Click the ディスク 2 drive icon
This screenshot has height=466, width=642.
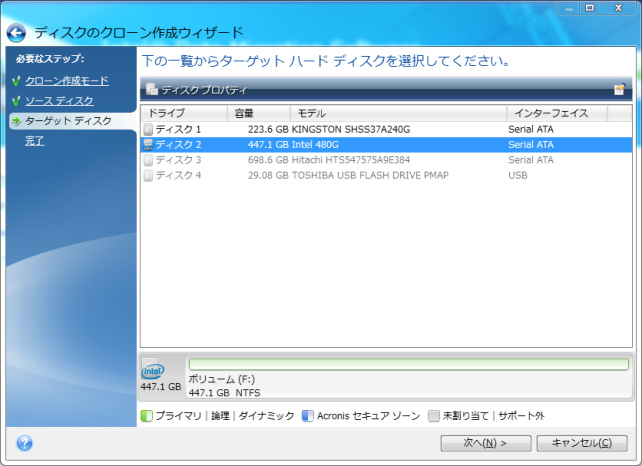148,145
